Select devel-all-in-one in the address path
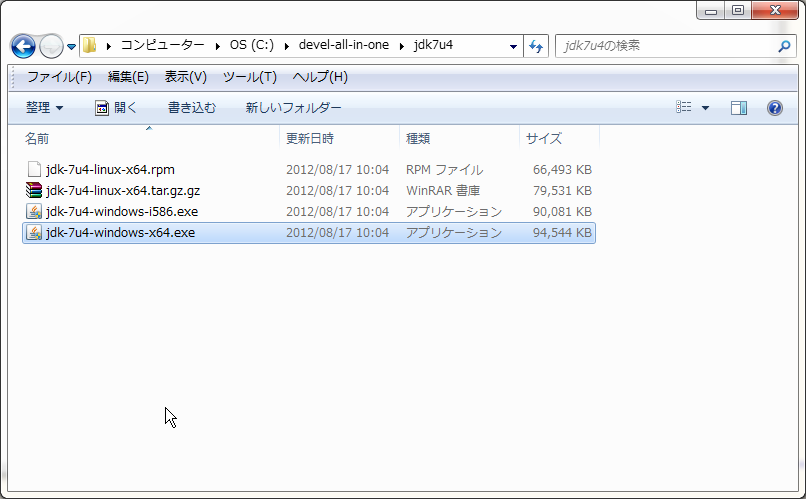Image resolution: width=806 pixels, height=499 pixels. (x=343, y=45)
